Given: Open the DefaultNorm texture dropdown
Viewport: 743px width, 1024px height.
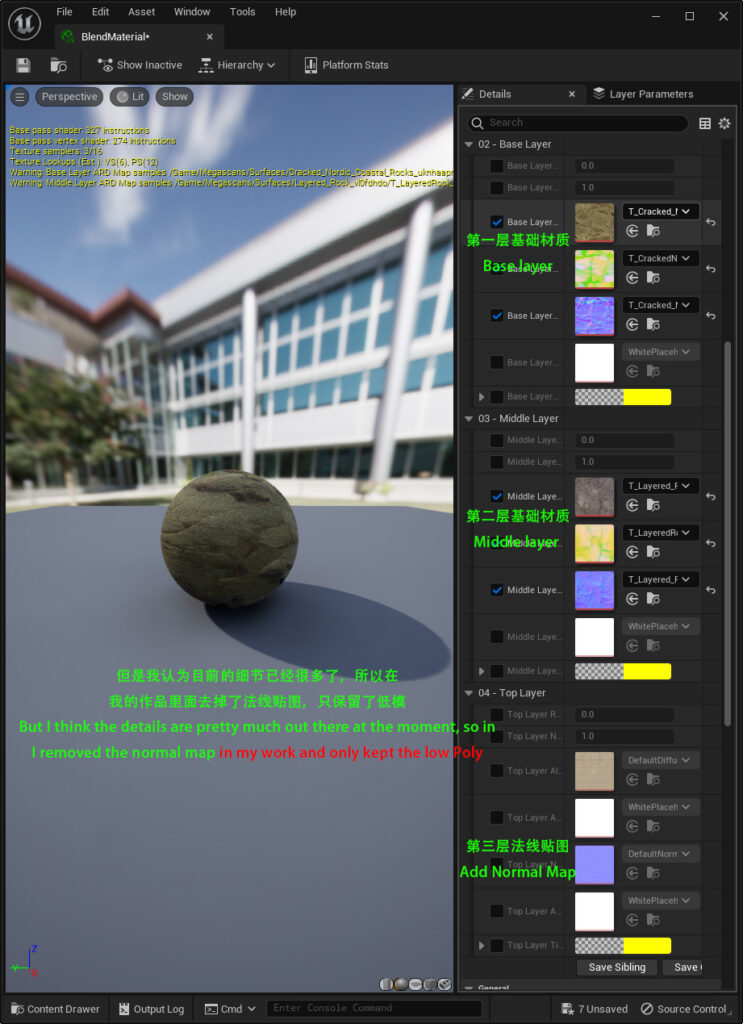Looking at the screenshot, I should tap(660, 854).
